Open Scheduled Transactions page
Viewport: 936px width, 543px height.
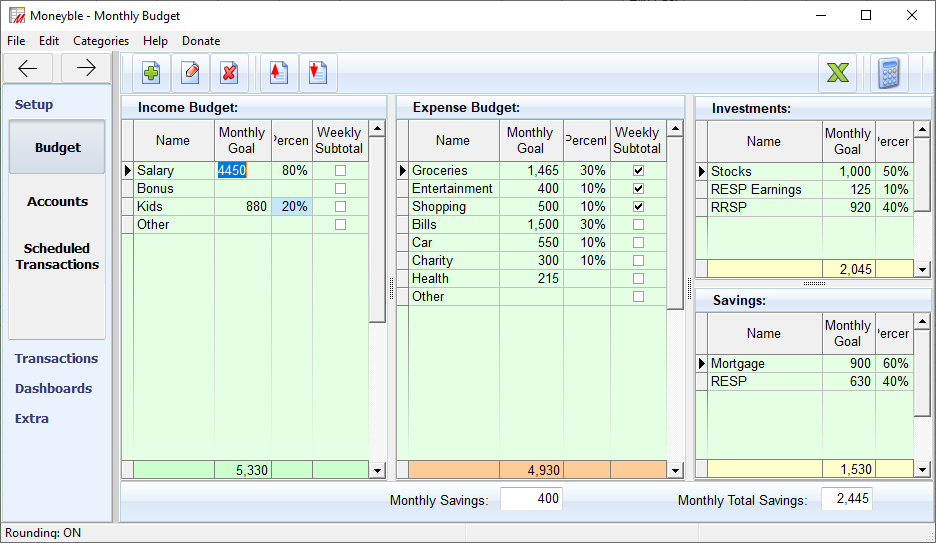click(x=57, y=257)
